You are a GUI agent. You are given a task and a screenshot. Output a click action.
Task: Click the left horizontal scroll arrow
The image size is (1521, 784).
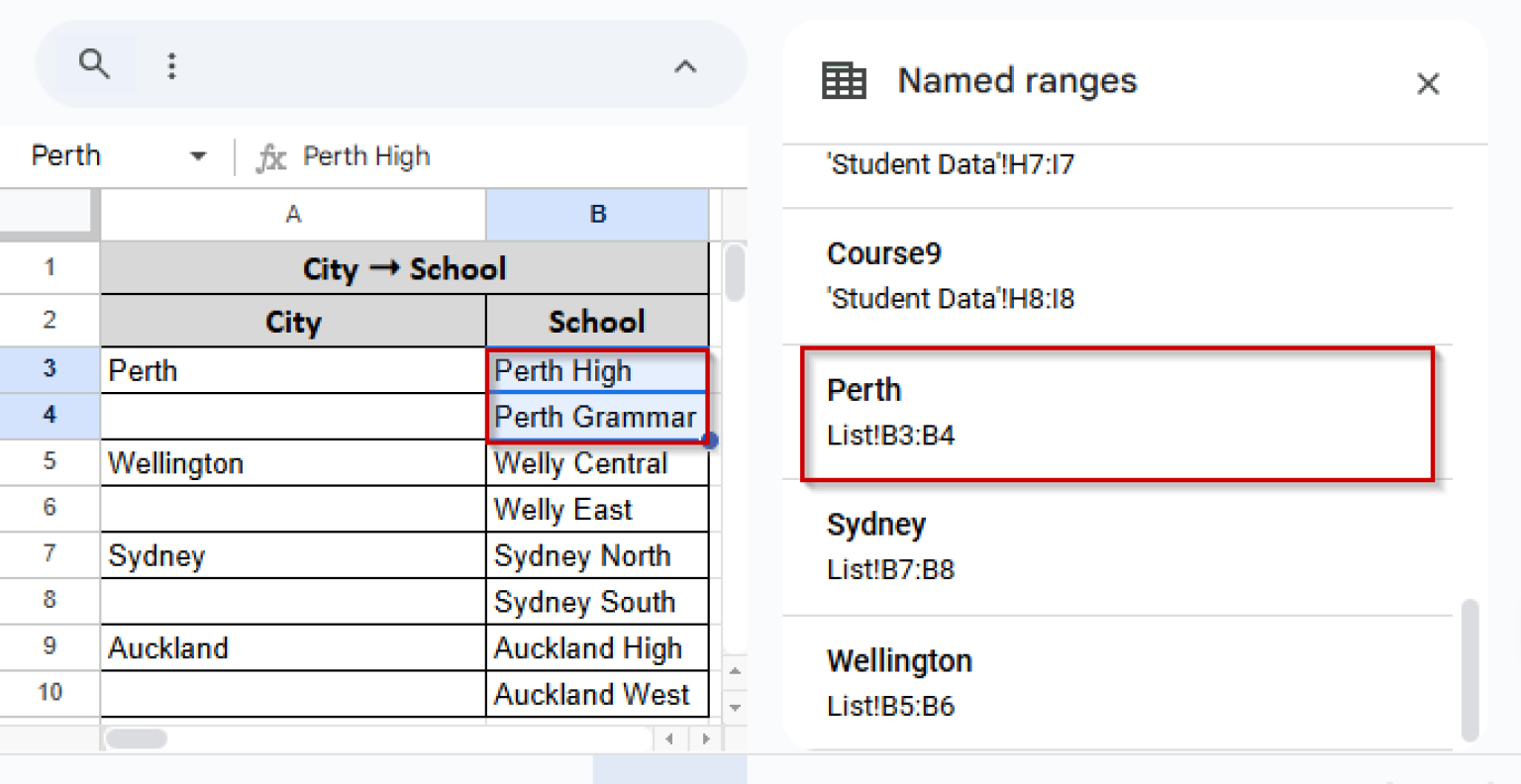click(x=669, y=738)
